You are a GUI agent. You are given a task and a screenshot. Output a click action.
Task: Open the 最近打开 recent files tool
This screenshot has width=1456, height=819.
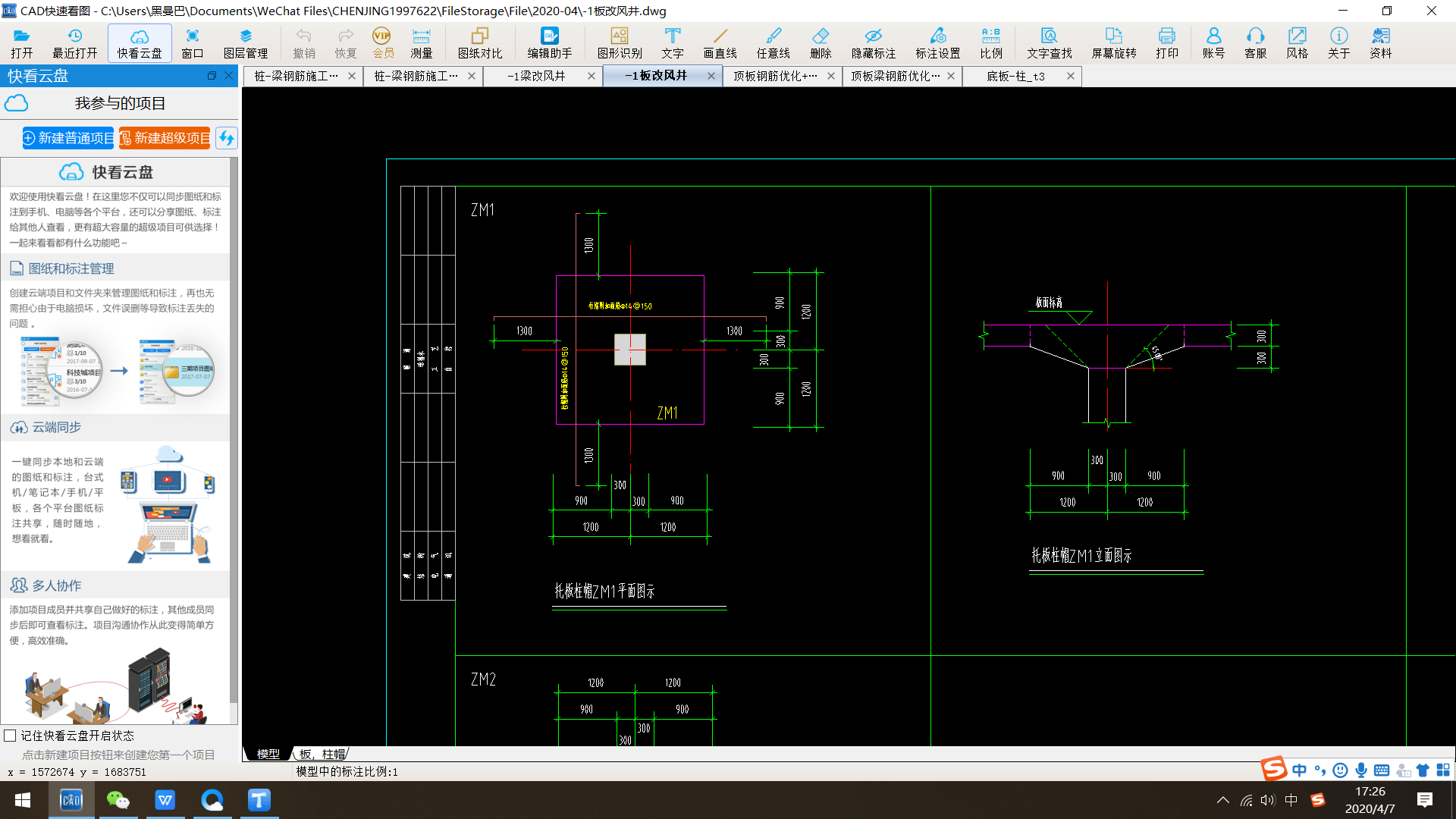pos(74,43)
